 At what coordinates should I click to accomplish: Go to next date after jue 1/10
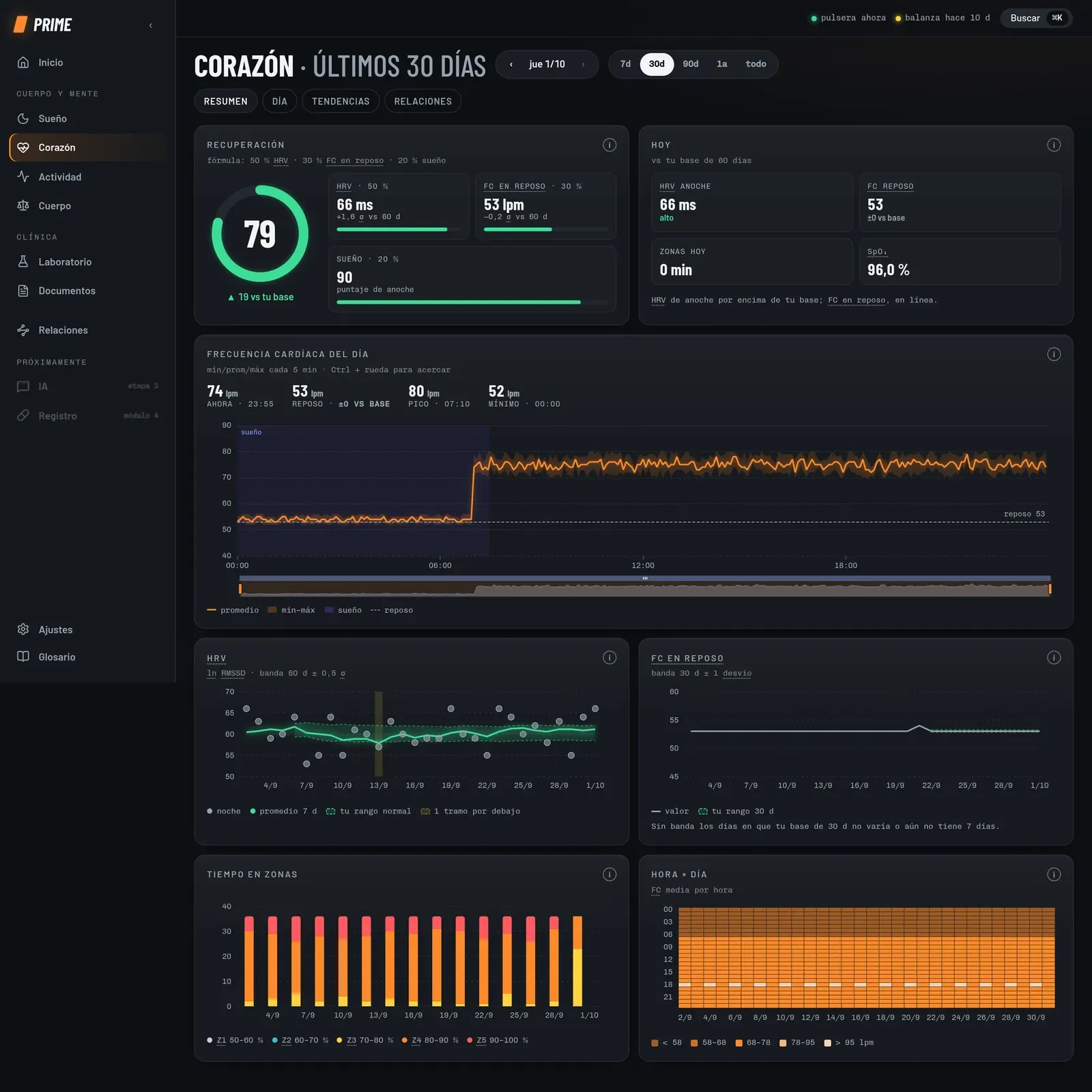click(583, 64)
